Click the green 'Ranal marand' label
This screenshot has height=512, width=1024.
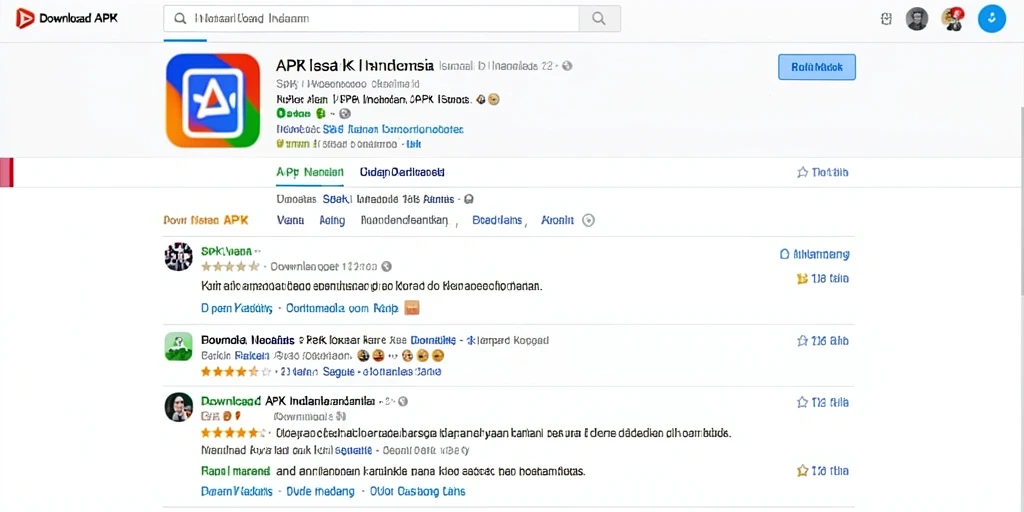235,470
